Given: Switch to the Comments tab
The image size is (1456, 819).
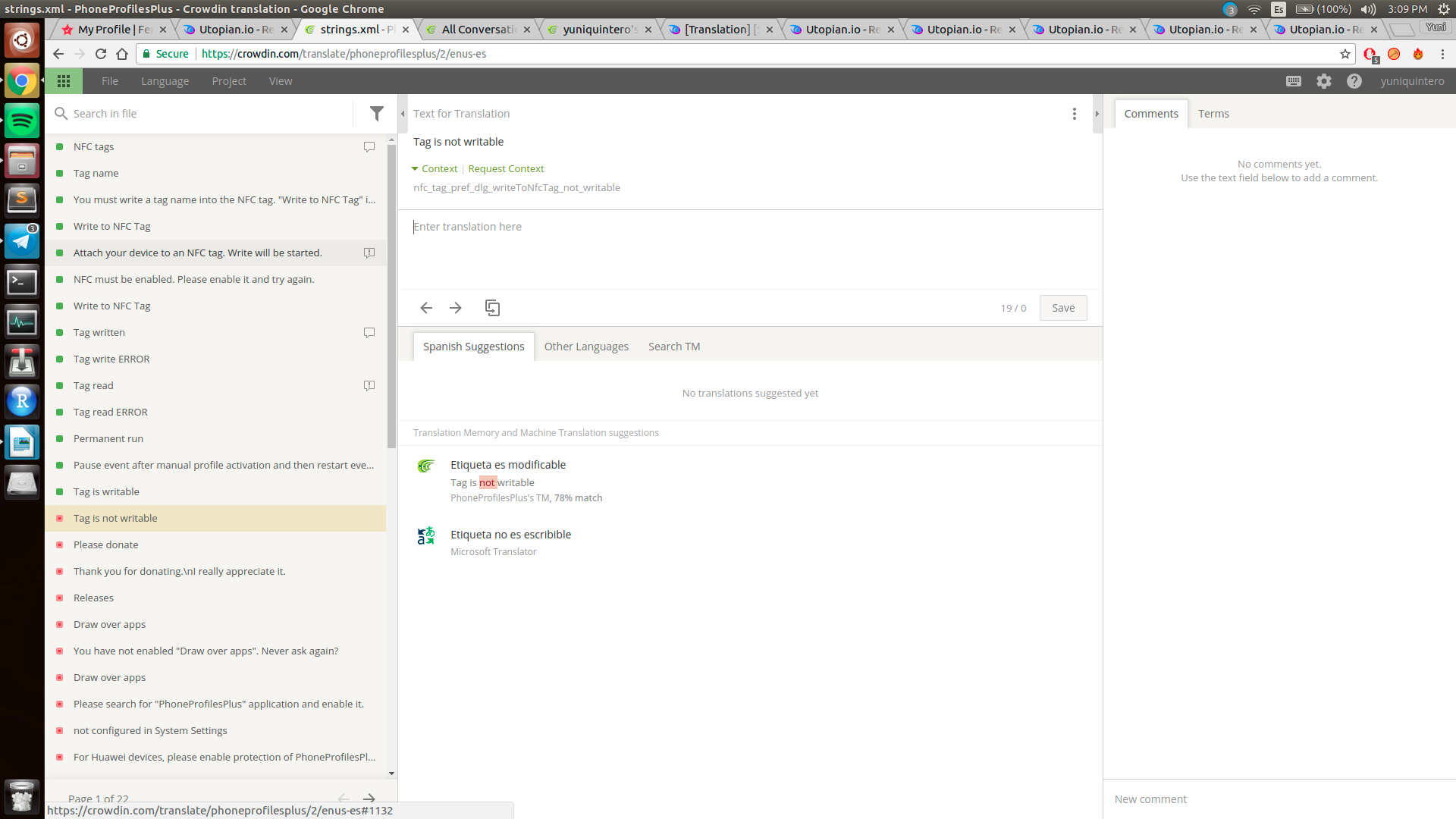Looking at the screenshot, I should click(x=1151, y=114).
